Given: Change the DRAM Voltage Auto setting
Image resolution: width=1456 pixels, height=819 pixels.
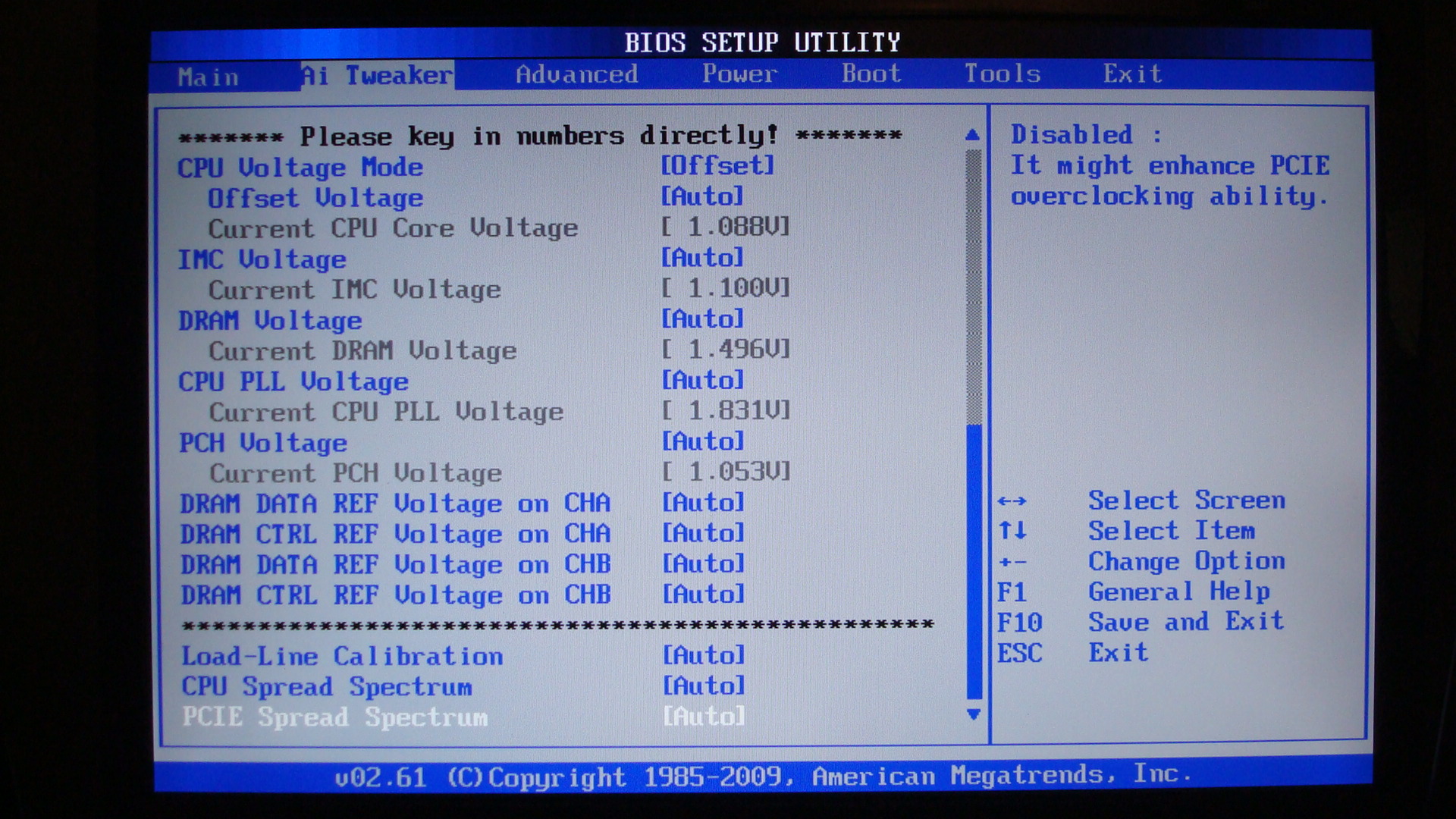Looking at the screenshot, I should 702,319.
